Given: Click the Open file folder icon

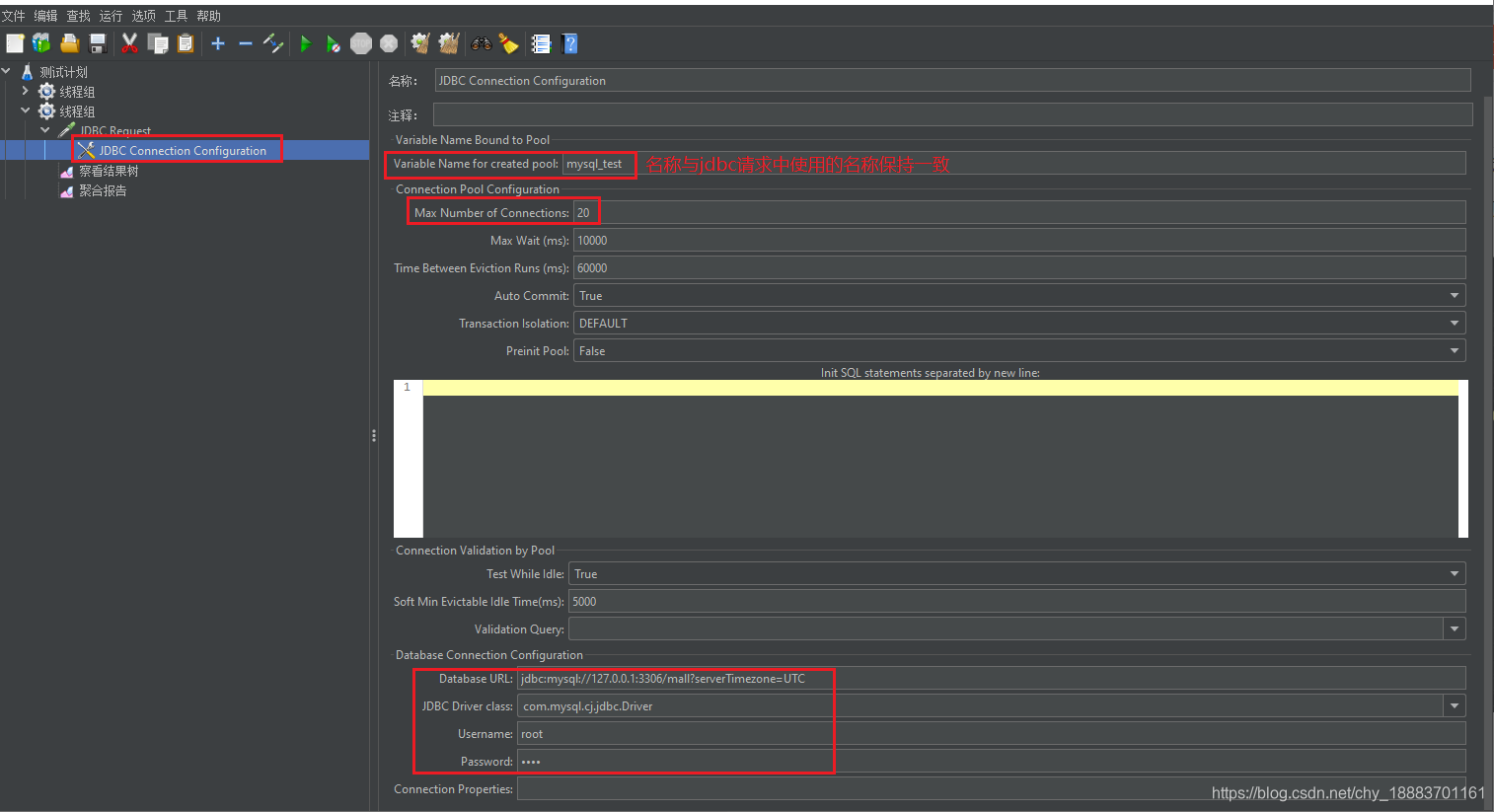Looking at the screenshot, I should 69,43.
